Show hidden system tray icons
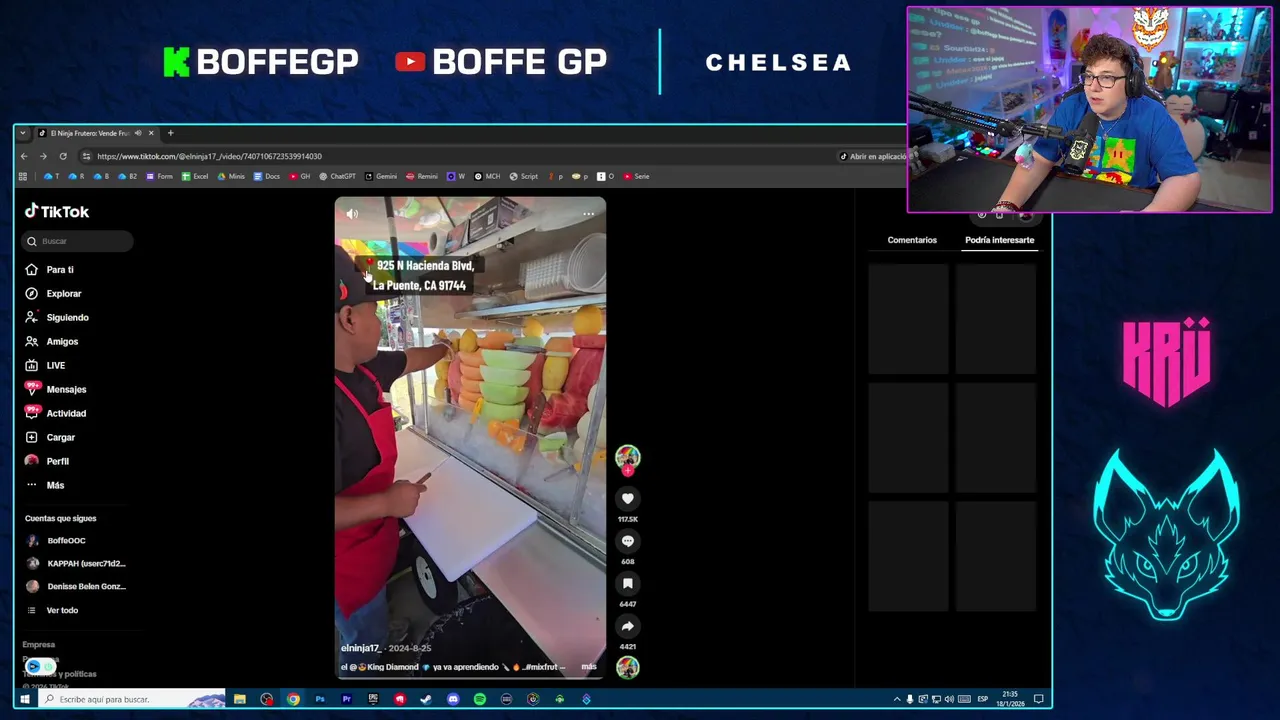1280x720 pixels. coord(897,699)
